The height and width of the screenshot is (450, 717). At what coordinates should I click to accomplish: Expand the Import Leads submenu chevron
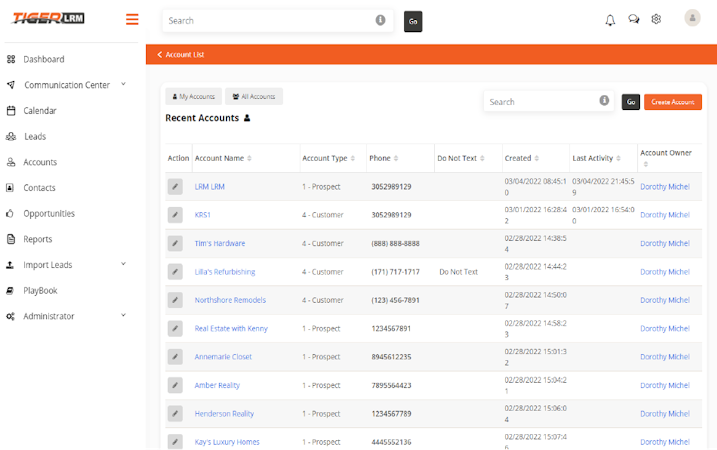[x=123, y=264]
